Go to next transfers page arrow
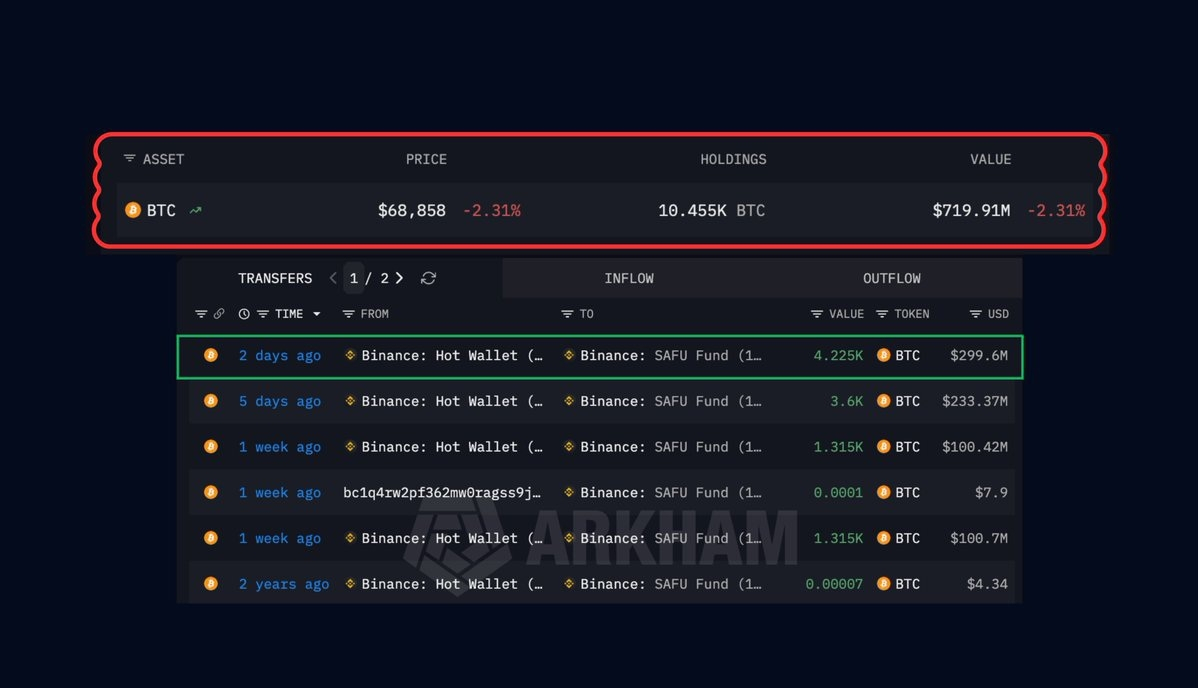The width and height of the screenshot is (1198, 688). (399, 278)
